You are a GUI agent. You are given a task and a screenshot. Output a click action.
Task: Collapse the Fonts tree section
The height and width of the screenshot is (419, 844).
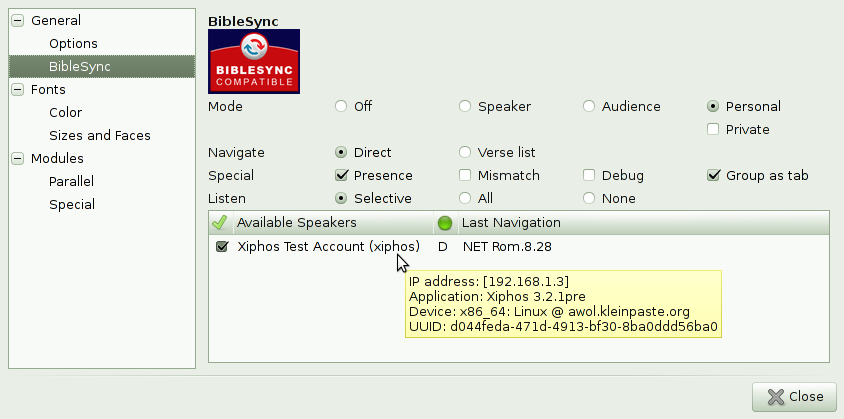tap(18, 89)
